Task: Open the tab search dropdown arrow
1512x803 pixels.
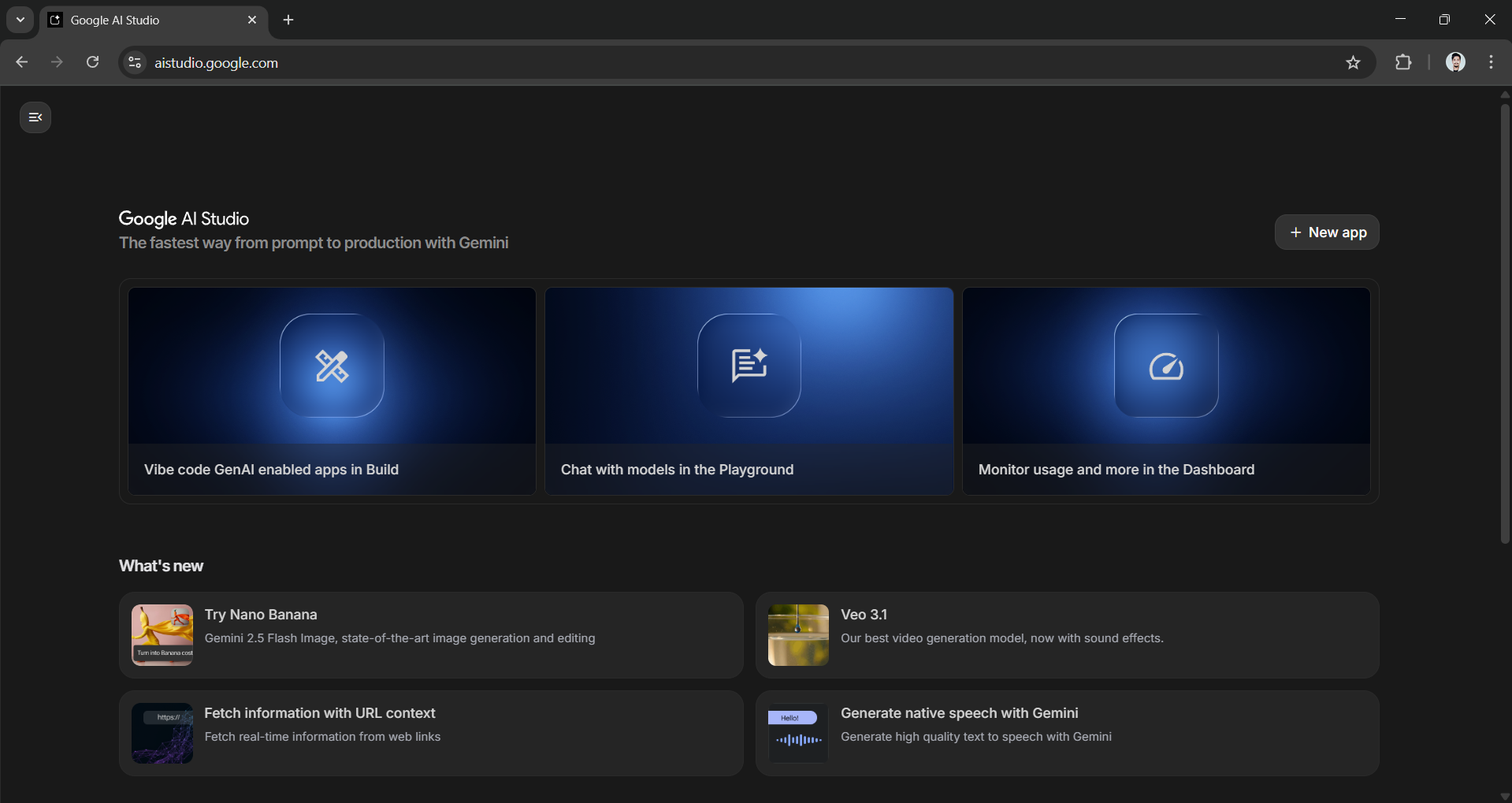Action: [20, 20]
